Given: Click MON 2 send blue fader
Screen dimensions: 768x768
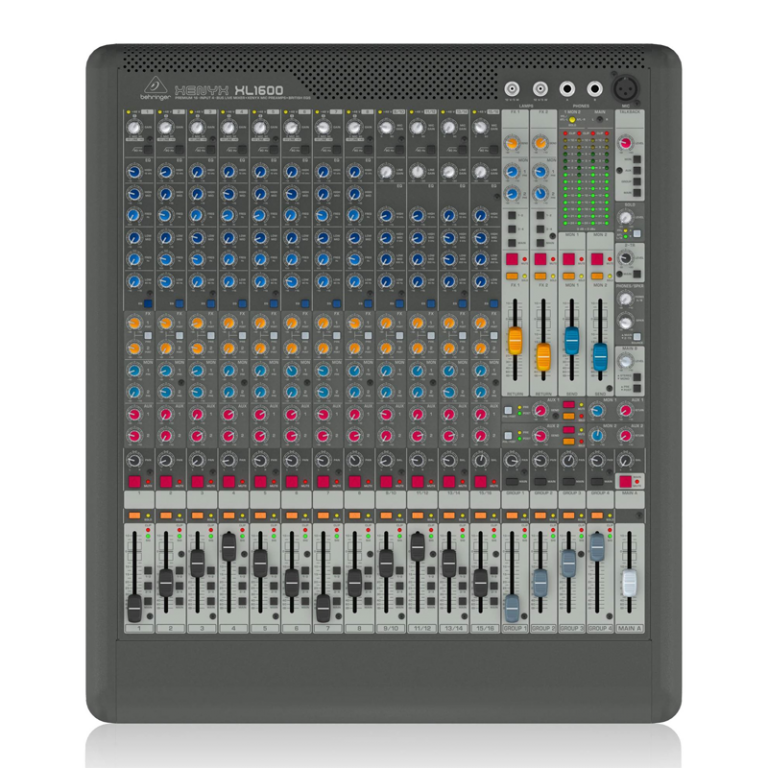Looking at the screenshot, I should coord(600,357).
